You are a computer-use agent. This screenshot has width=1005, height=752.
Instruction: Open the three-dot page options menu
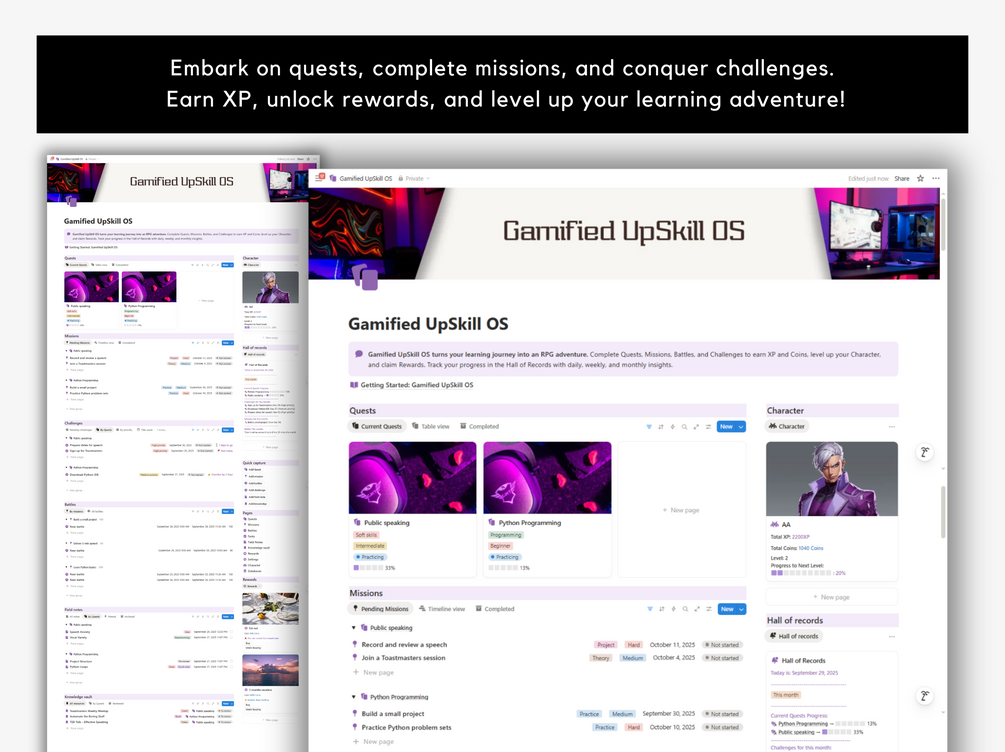[936, 178]
